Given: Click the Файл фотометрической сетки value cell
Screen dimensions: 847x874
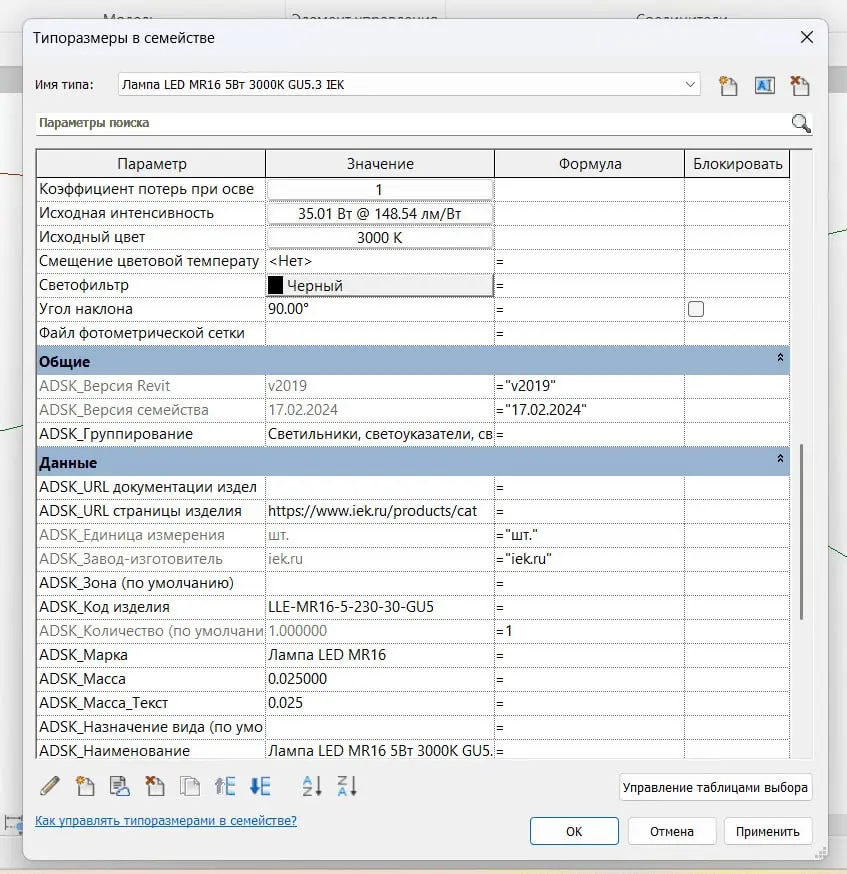Looking at the screenshot, I should point(379,333).
